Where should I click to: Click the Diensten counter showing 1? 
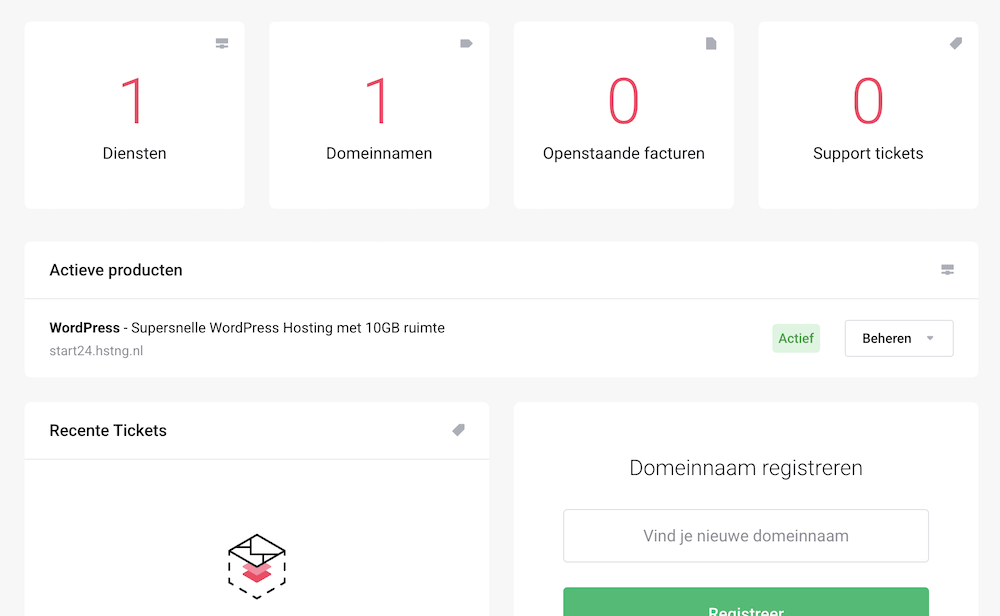[134, 100]
